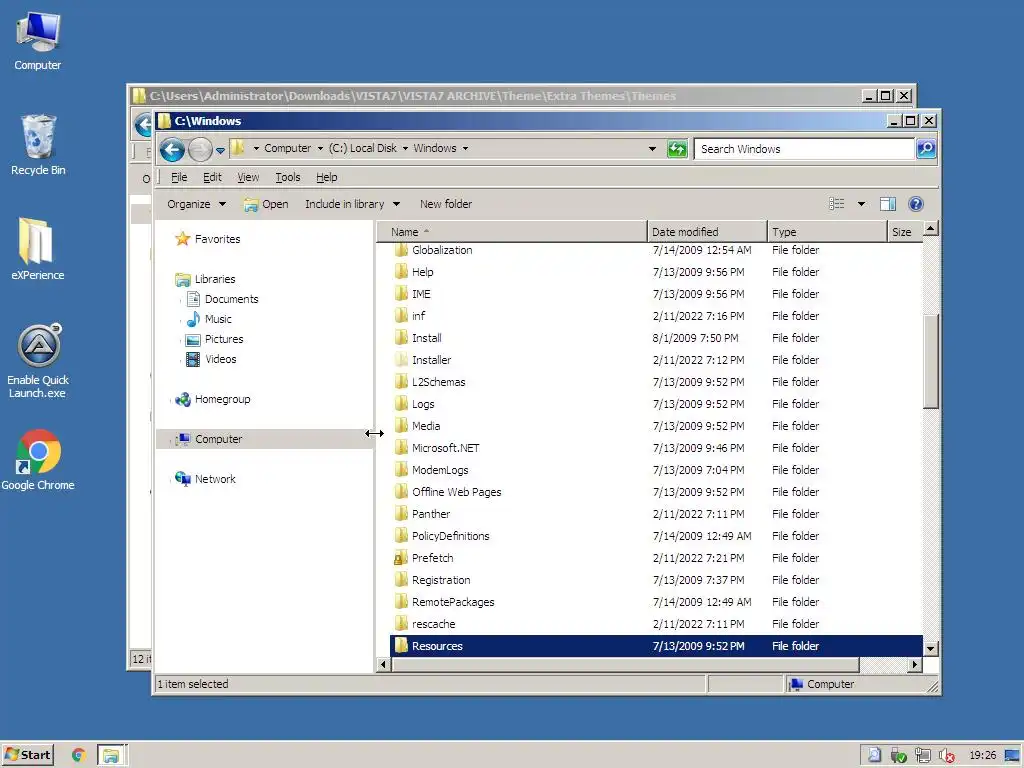
Task: Click the Forward navigation arrow
Action: coord(200,150)
